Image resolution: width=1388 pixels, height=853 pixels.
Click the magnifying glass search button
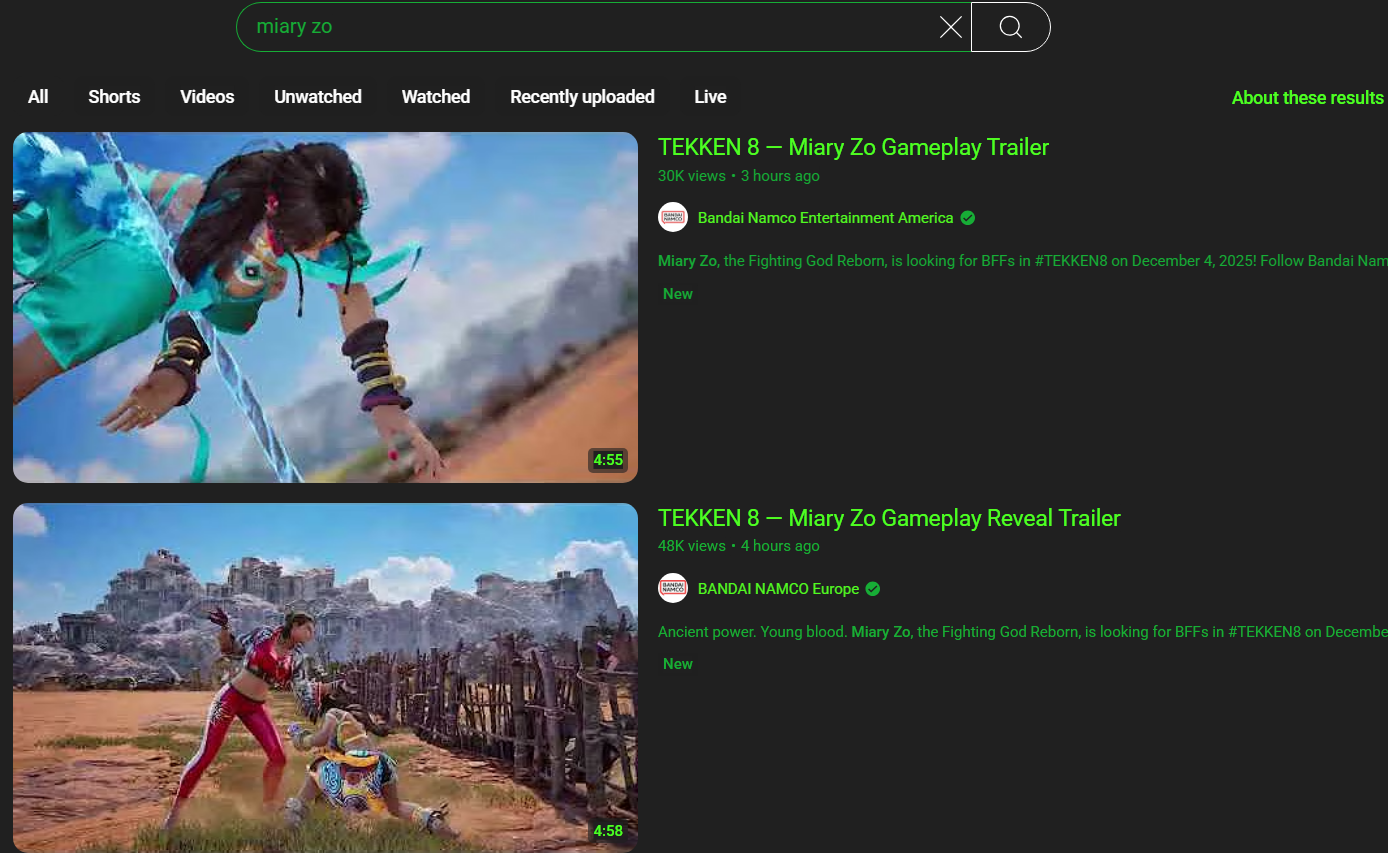(1011, 27)
